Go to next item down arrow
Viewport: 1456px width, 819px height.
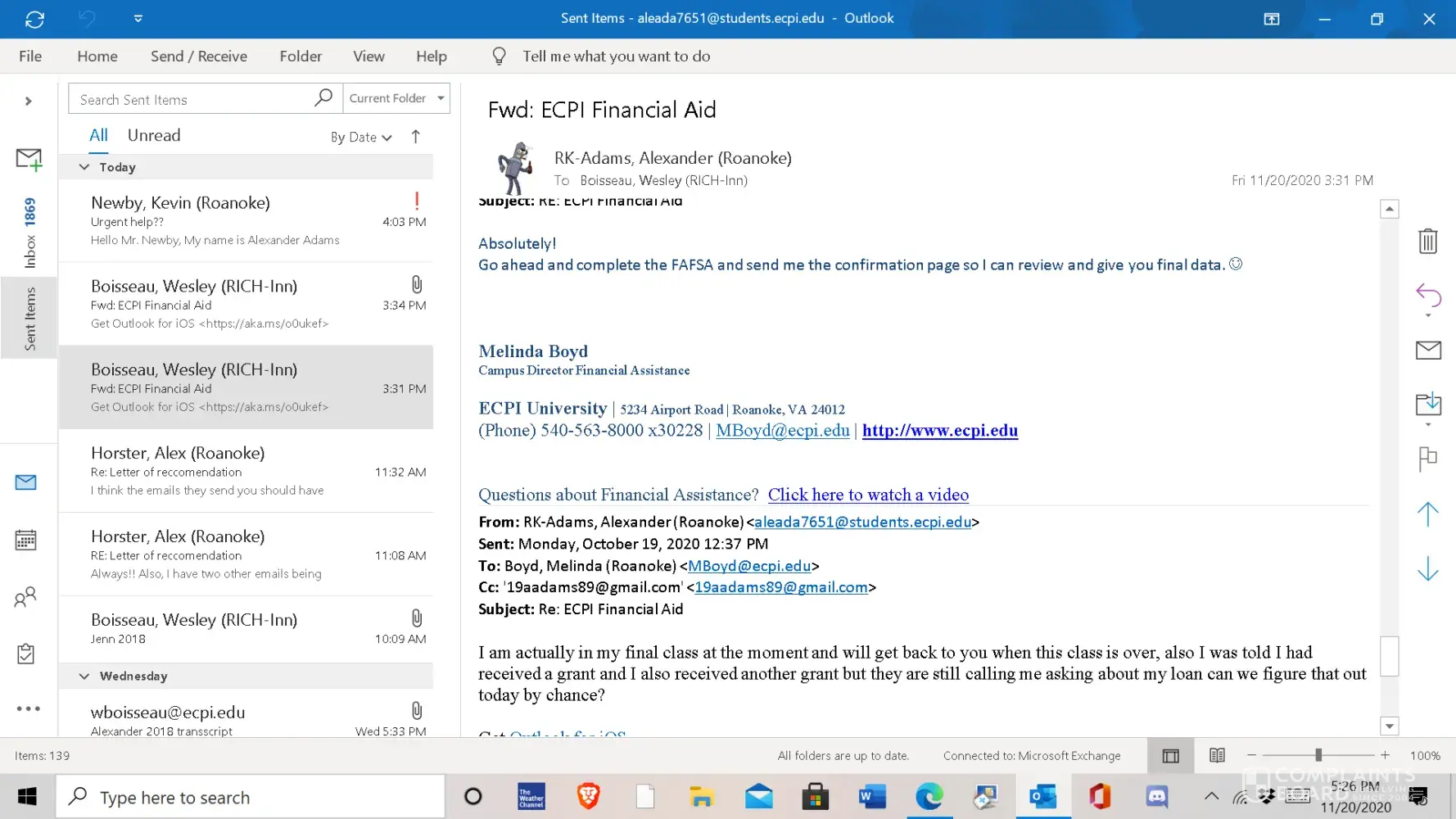click(x=1427, y=568)
